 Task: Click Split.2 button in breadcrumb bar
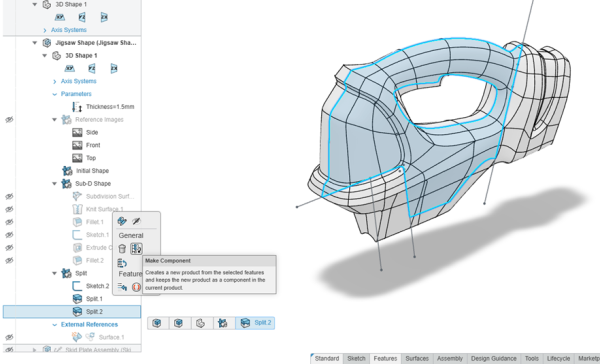tap(255, 323)
